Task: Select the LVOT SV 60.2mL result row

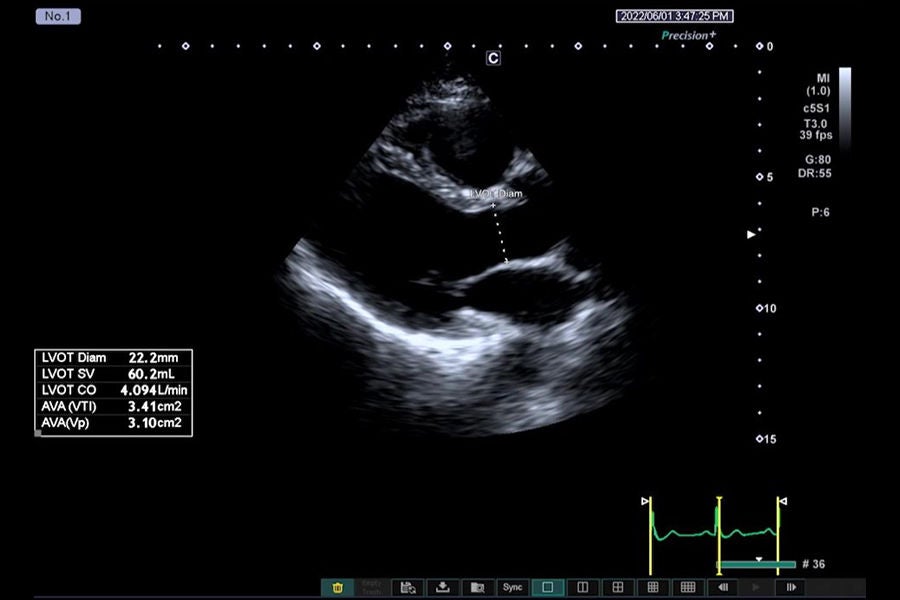Action: tap(113, 374)
